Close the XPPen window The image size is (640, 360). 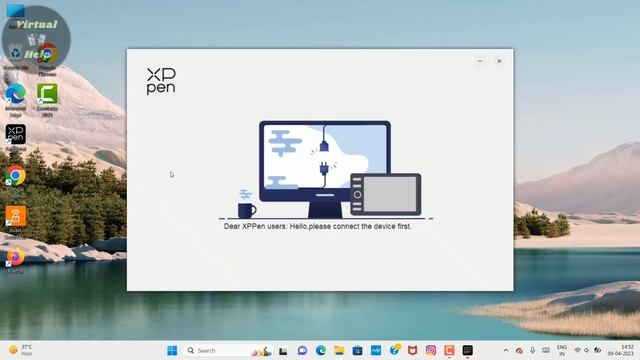click(499, 61)
